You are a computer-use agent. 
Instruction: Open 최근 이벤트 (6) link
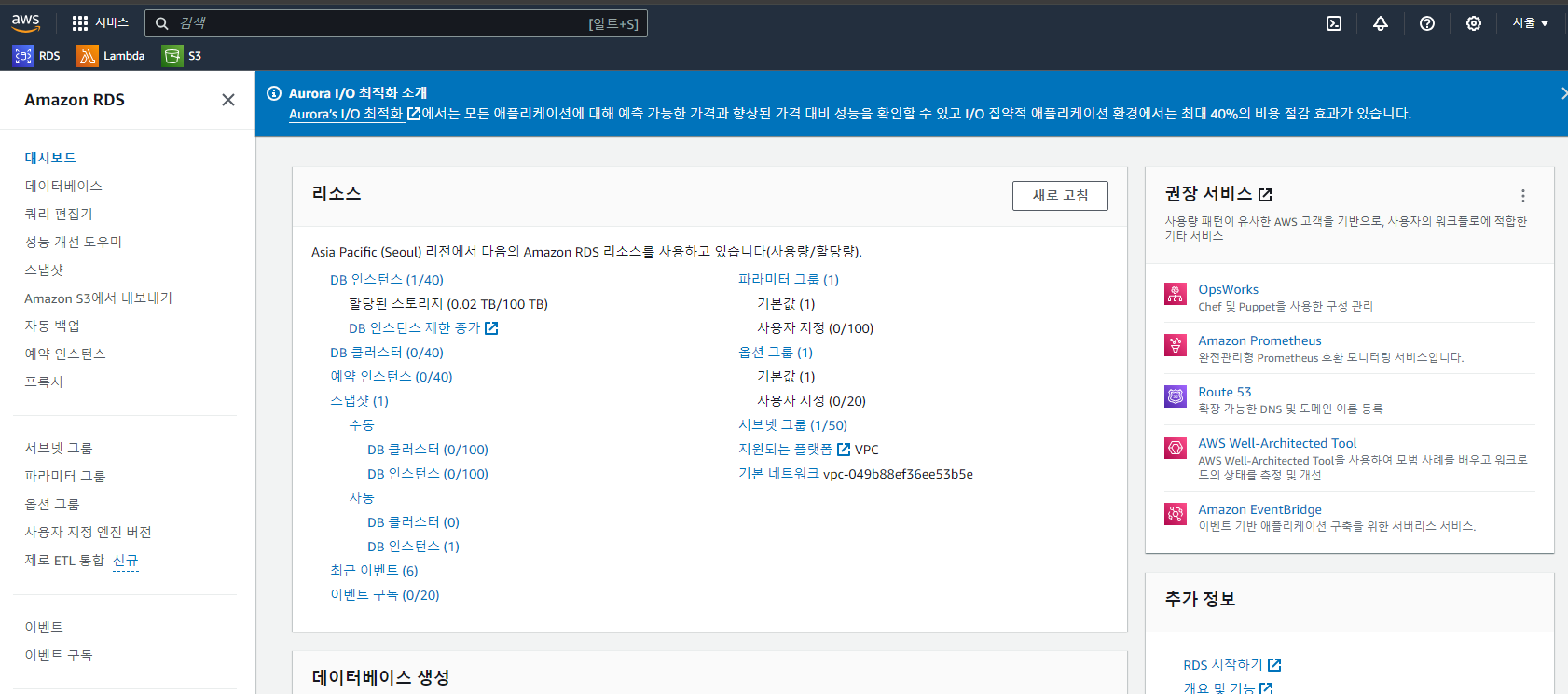tap(374, 571)
